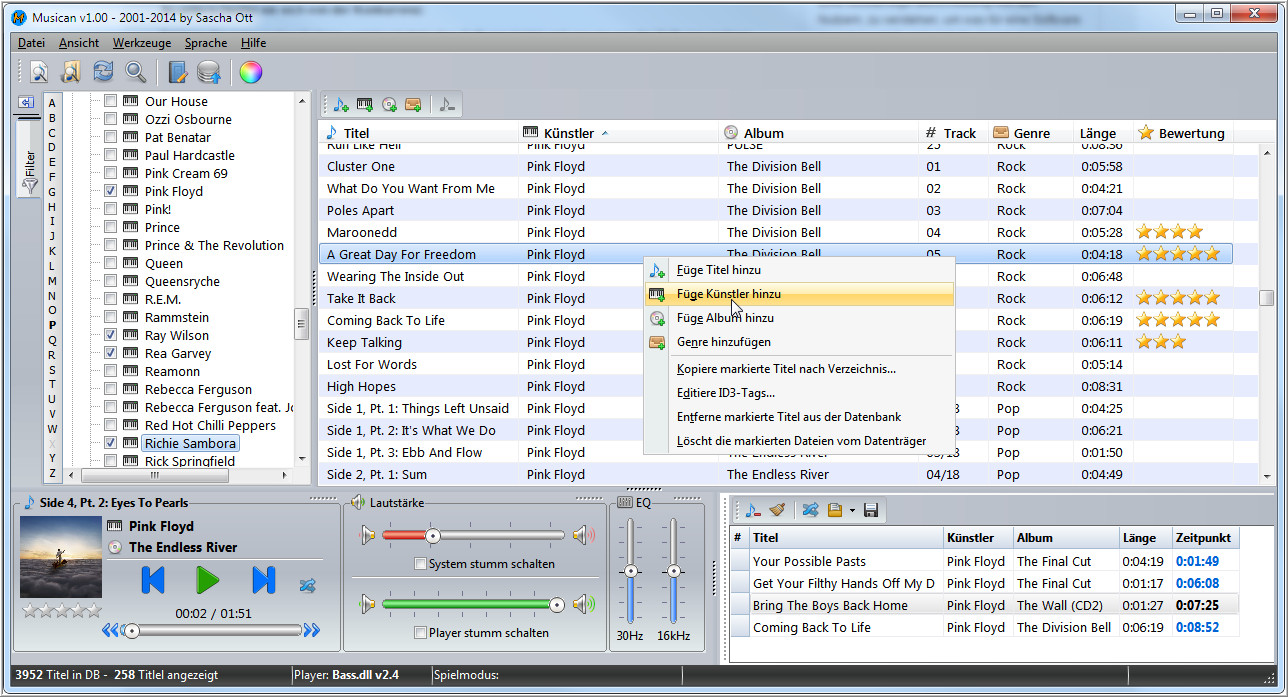
Task: Click system volume max speaker icon (red waves)
Action: (583, 536)
